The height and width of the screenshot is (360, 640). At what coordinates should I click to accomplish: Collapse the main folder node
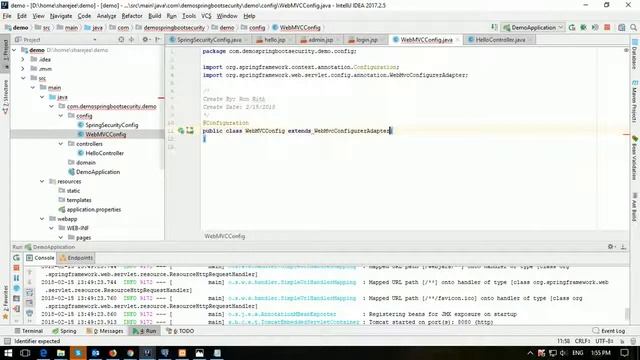click(x=33, y=87)
